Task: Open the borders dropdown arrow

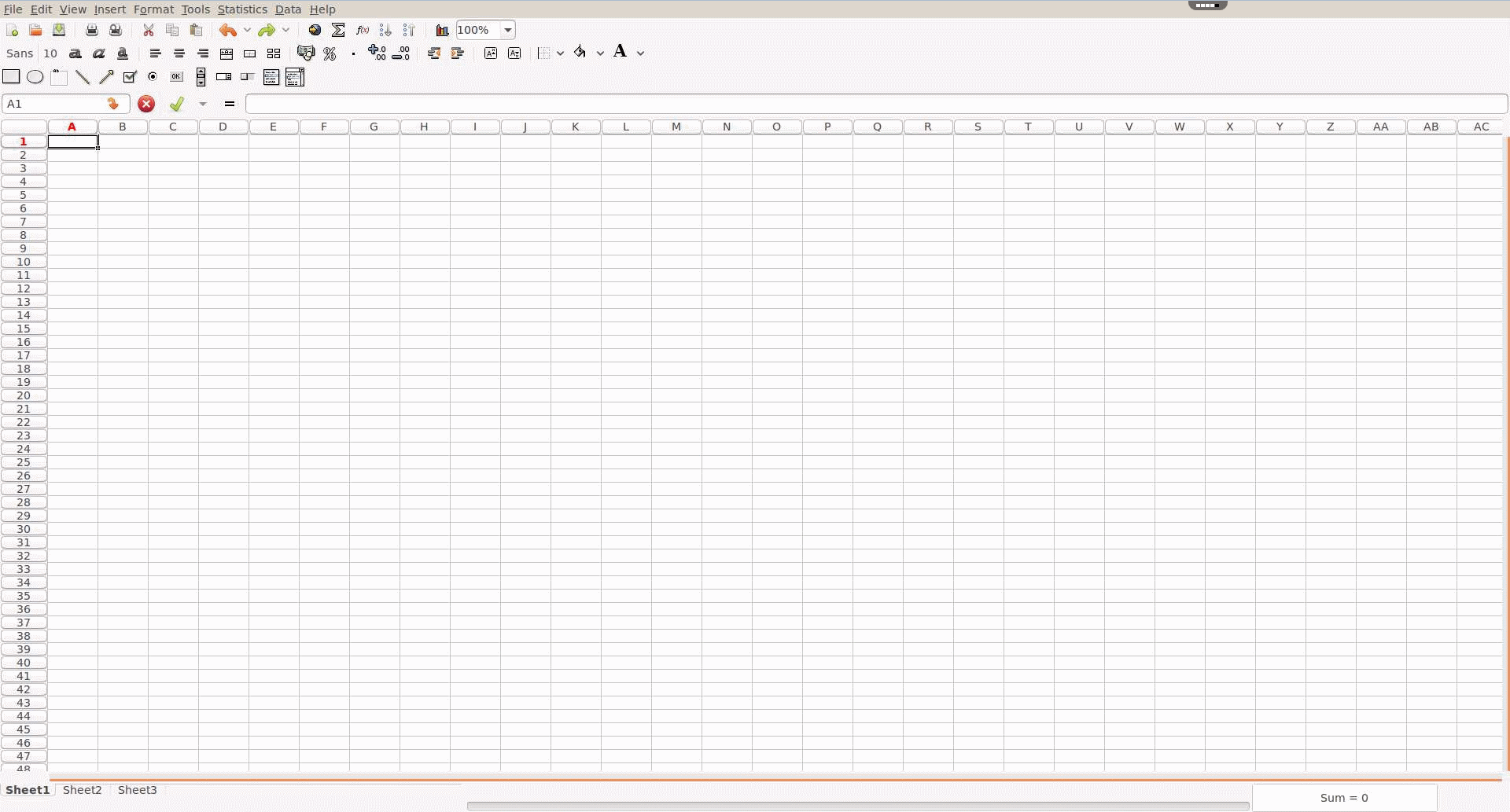Action: coord(562,53)
